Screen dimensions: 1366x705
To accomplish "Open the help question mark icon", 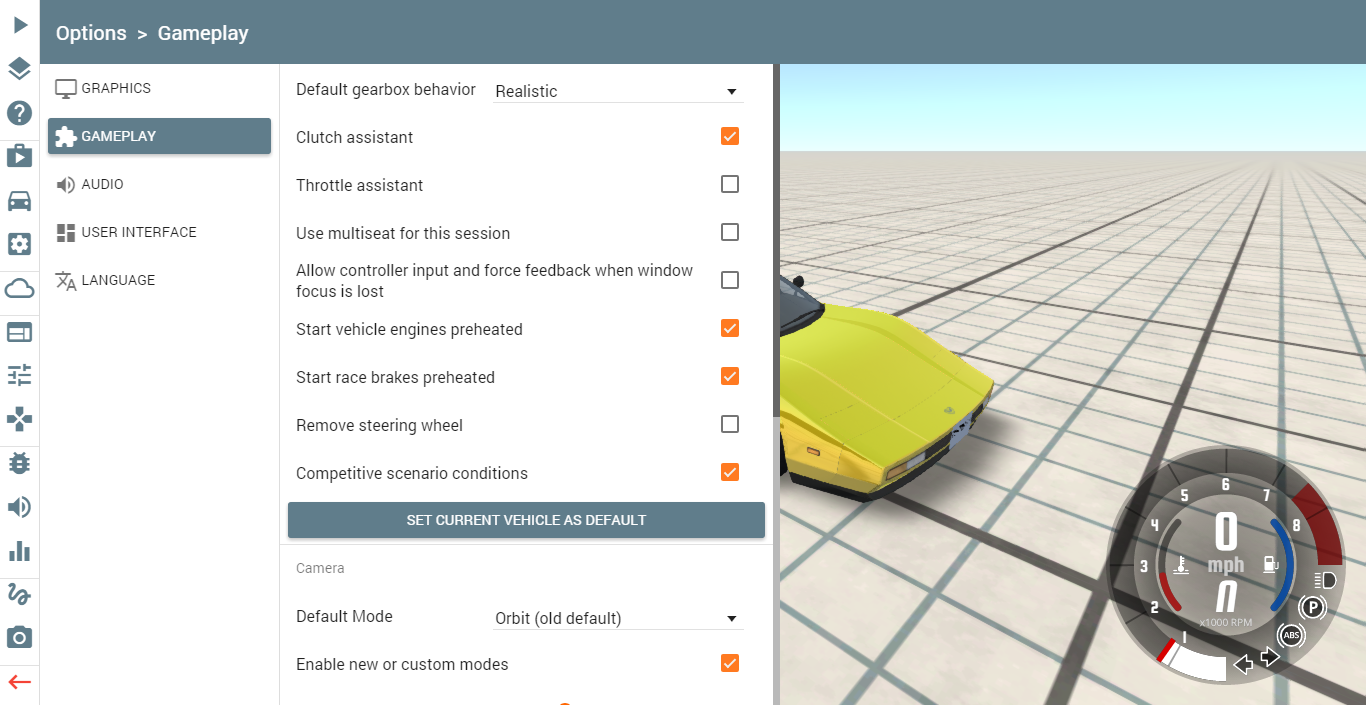I will tap(20, 113).
